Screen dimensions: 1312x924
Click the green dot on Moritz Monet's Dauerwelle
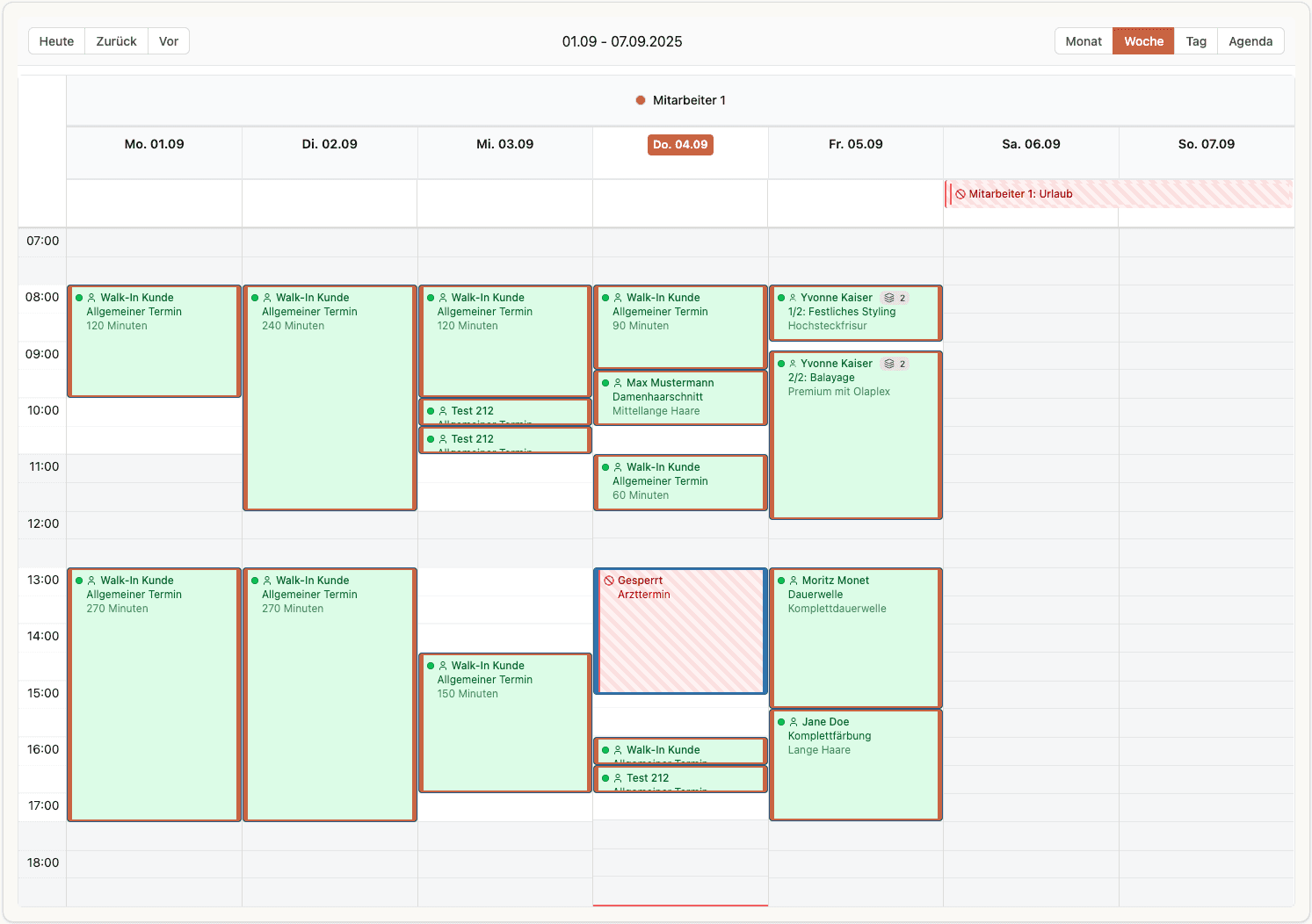click(x=781, y=581)
